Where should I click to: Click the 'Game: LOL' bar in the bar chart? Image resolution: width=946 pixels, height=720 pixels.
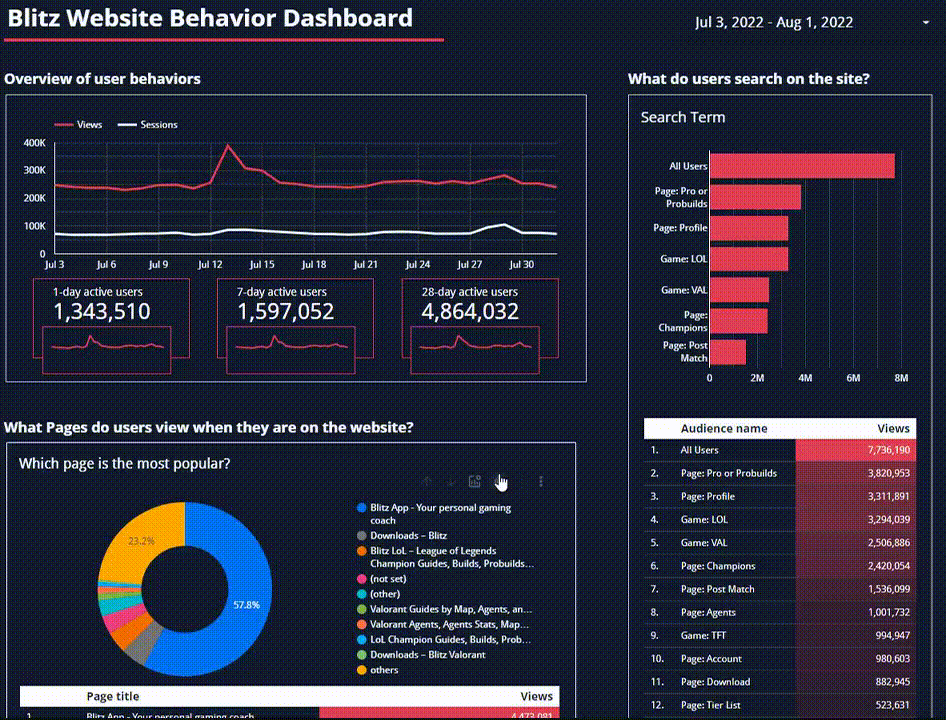tap(749, 259)
